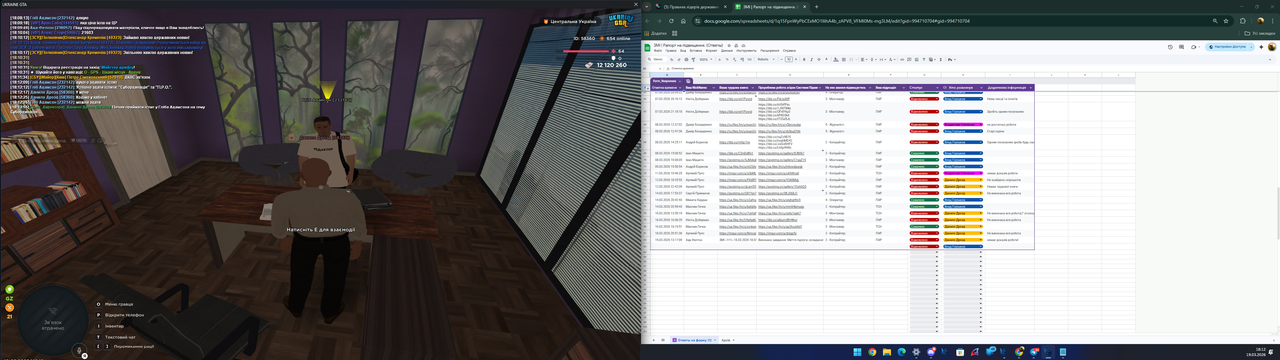Open Chrome three-dot menu

pos(1272,21)
